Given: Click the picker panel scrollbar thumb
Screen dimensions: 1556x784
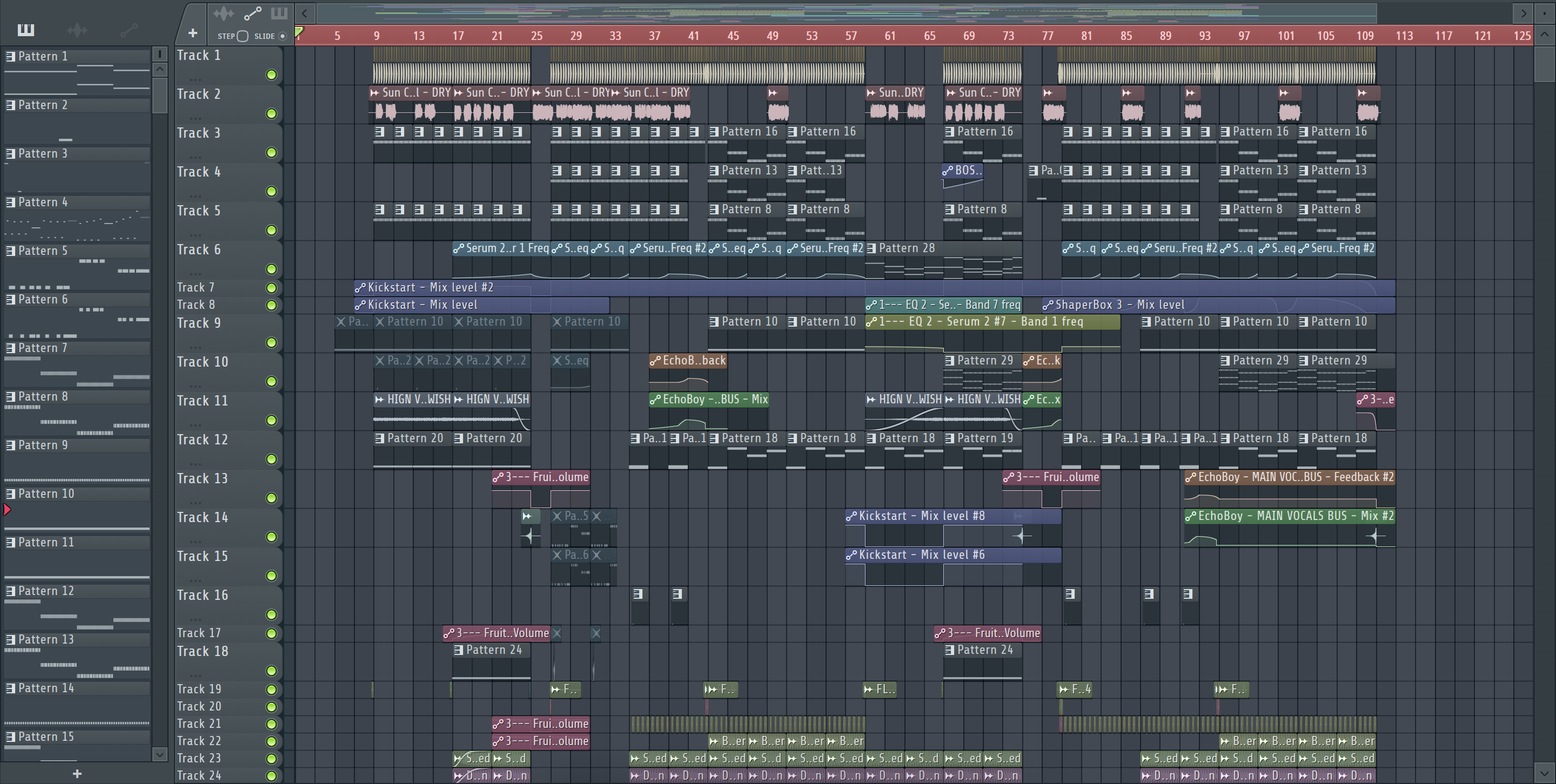Looking at the screenshot, I should pos(160,94).
